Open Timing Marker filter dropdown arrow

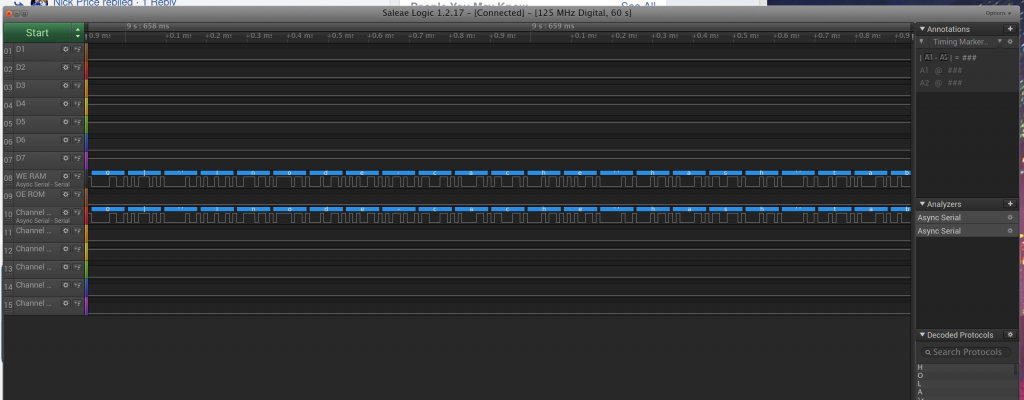[999, 42]
